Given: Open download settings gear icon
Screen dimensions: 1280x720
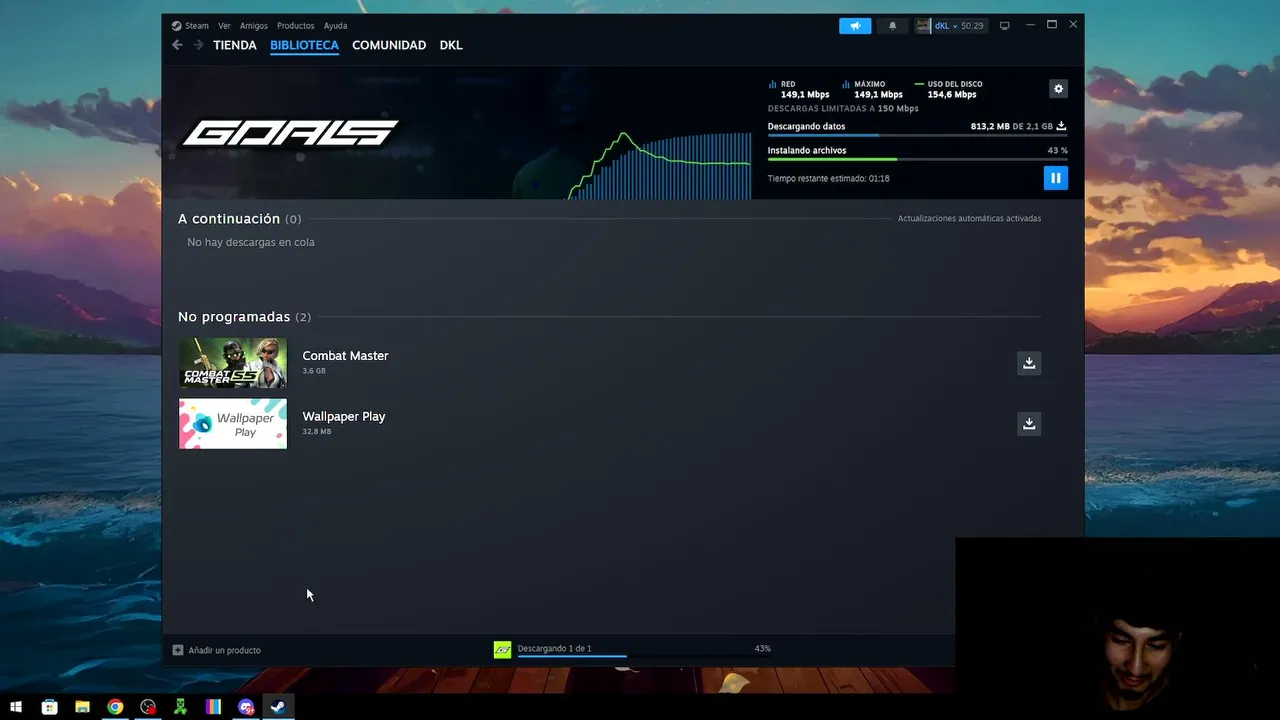Looking at the screenshot, I should click(1058, 89).
